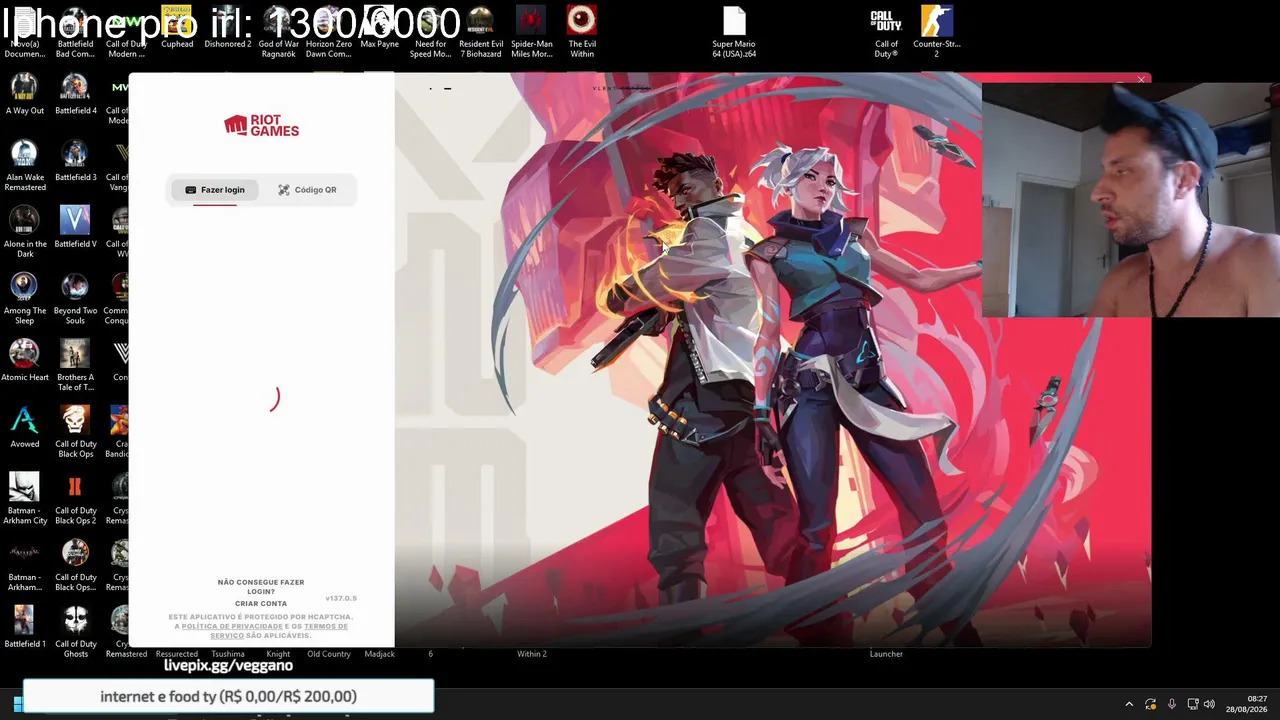
Task: Click the Riot Games logo
Action: (x=261, y=126)
